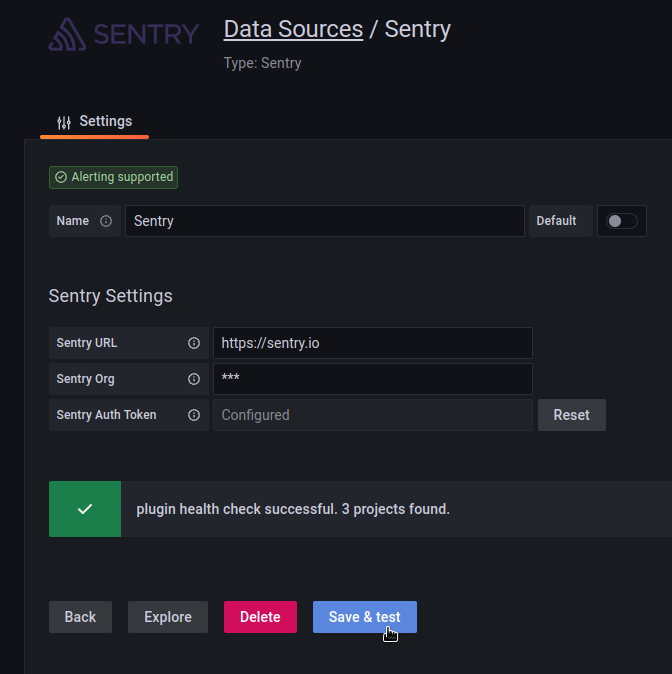Click the Sentry logo icon
This screenshot has height=674, width=672.
[x=68, y=34]
